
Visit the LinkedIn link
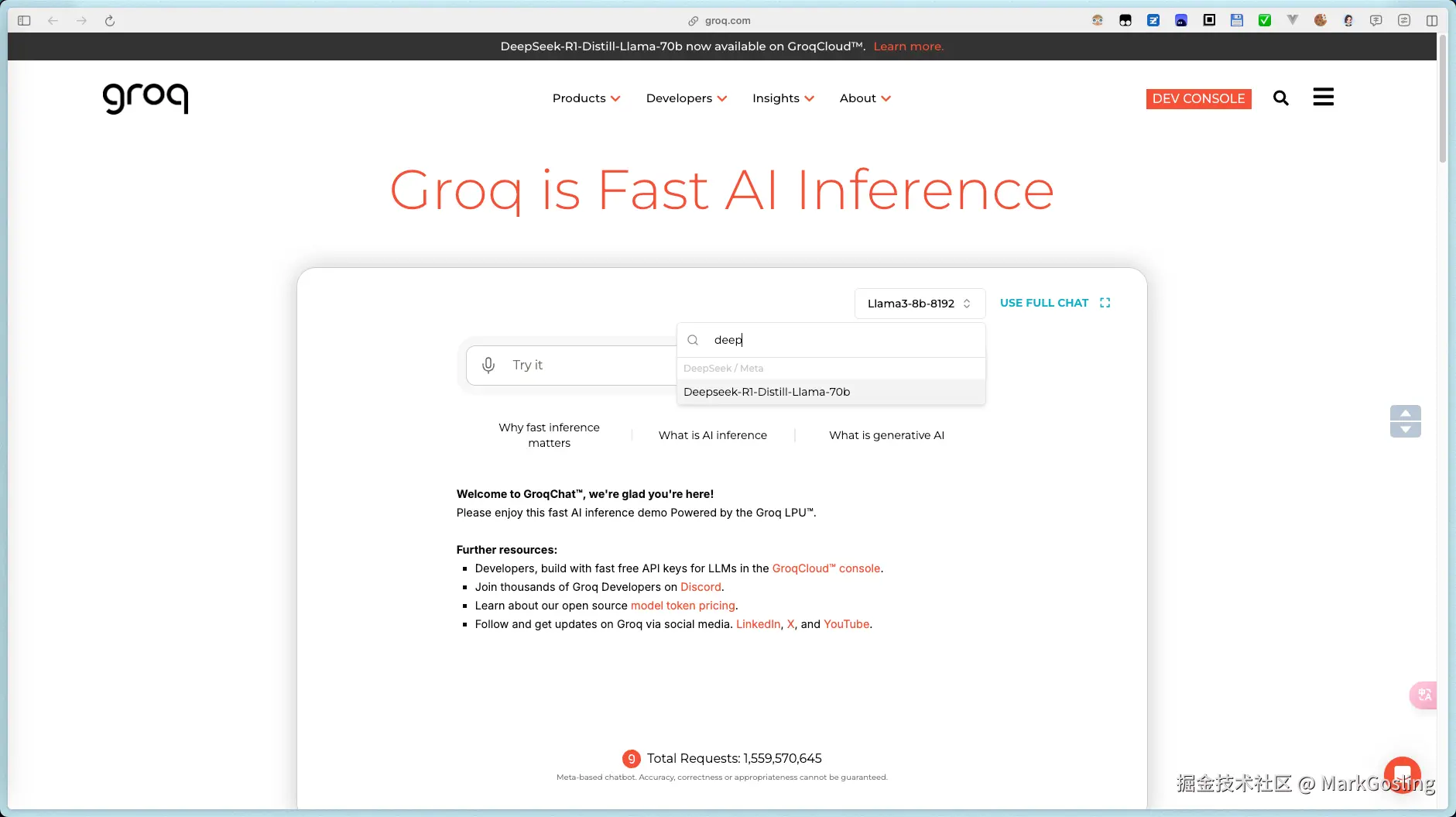[758, 624]
